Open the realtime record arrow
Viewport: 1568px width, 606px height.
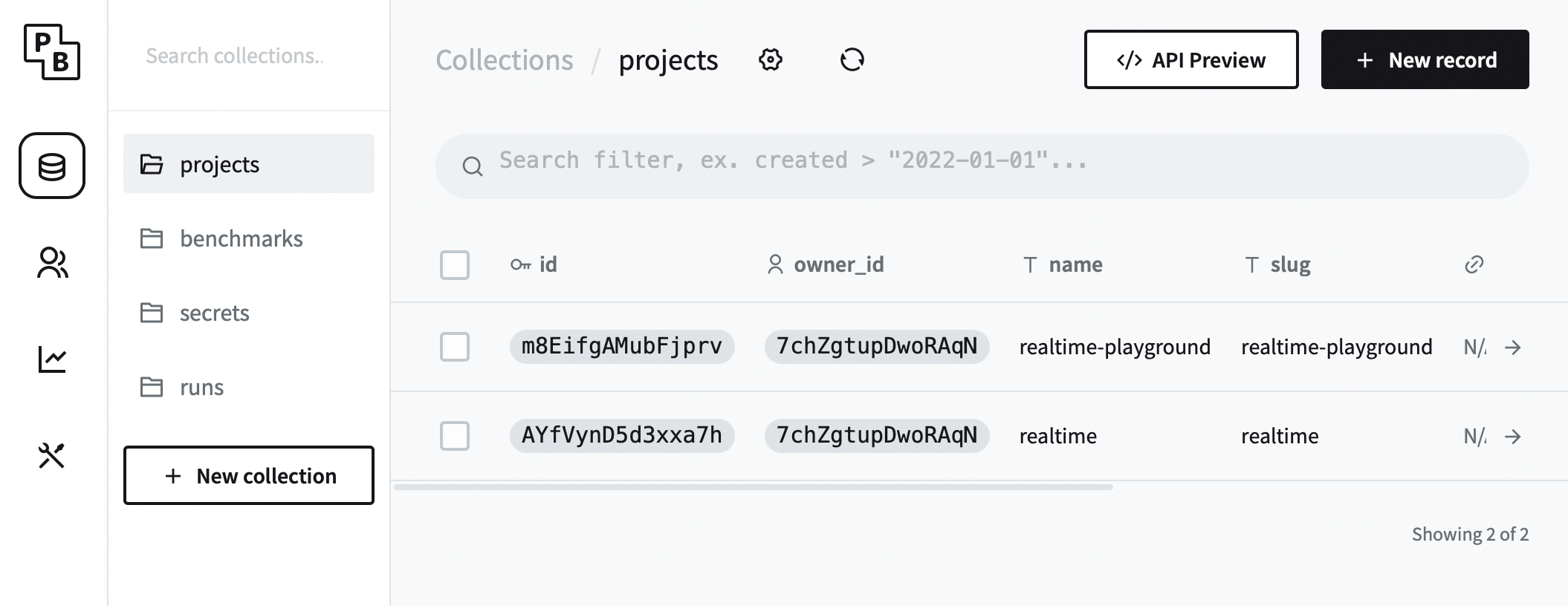click(1513, 436)
